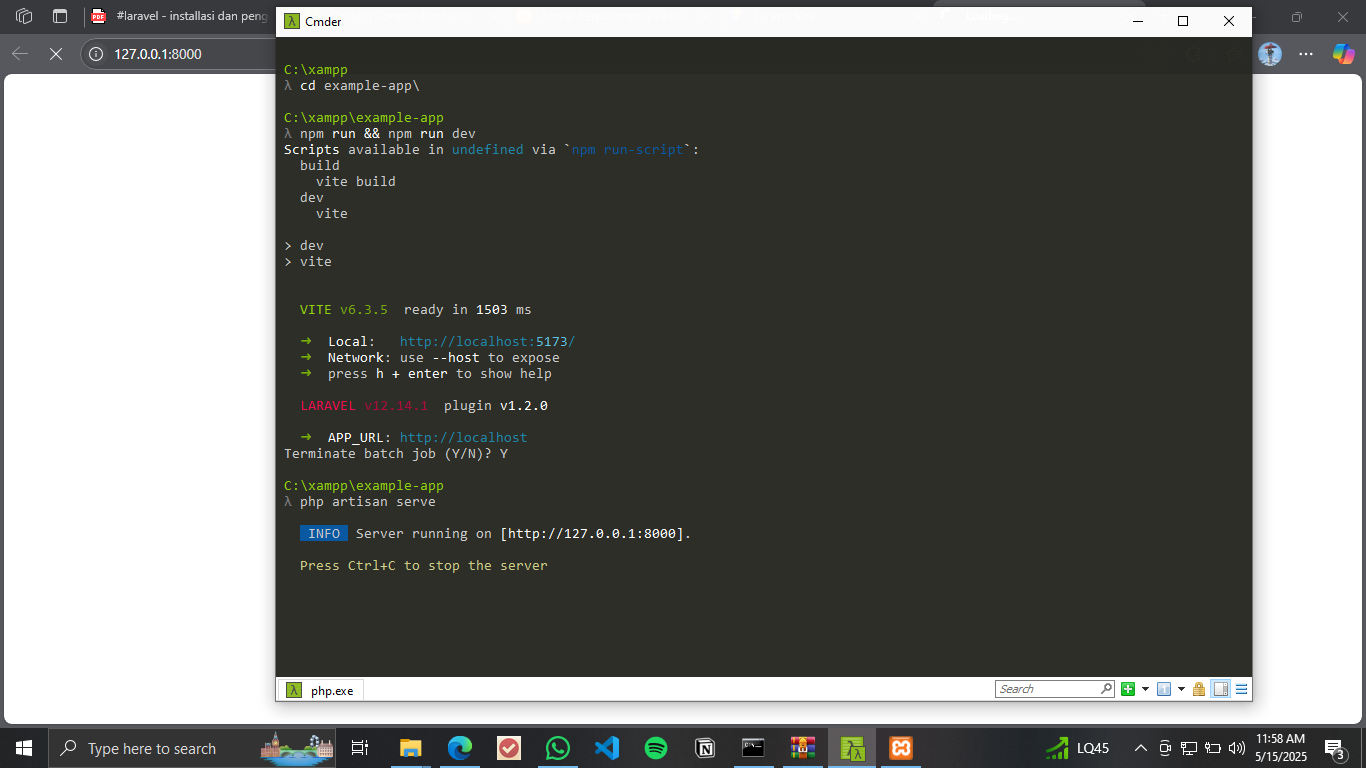Launch XAMPP Control Panel from the taskbar
The height and width of the screenshot is (768, 1366).
tap(900, 747)
